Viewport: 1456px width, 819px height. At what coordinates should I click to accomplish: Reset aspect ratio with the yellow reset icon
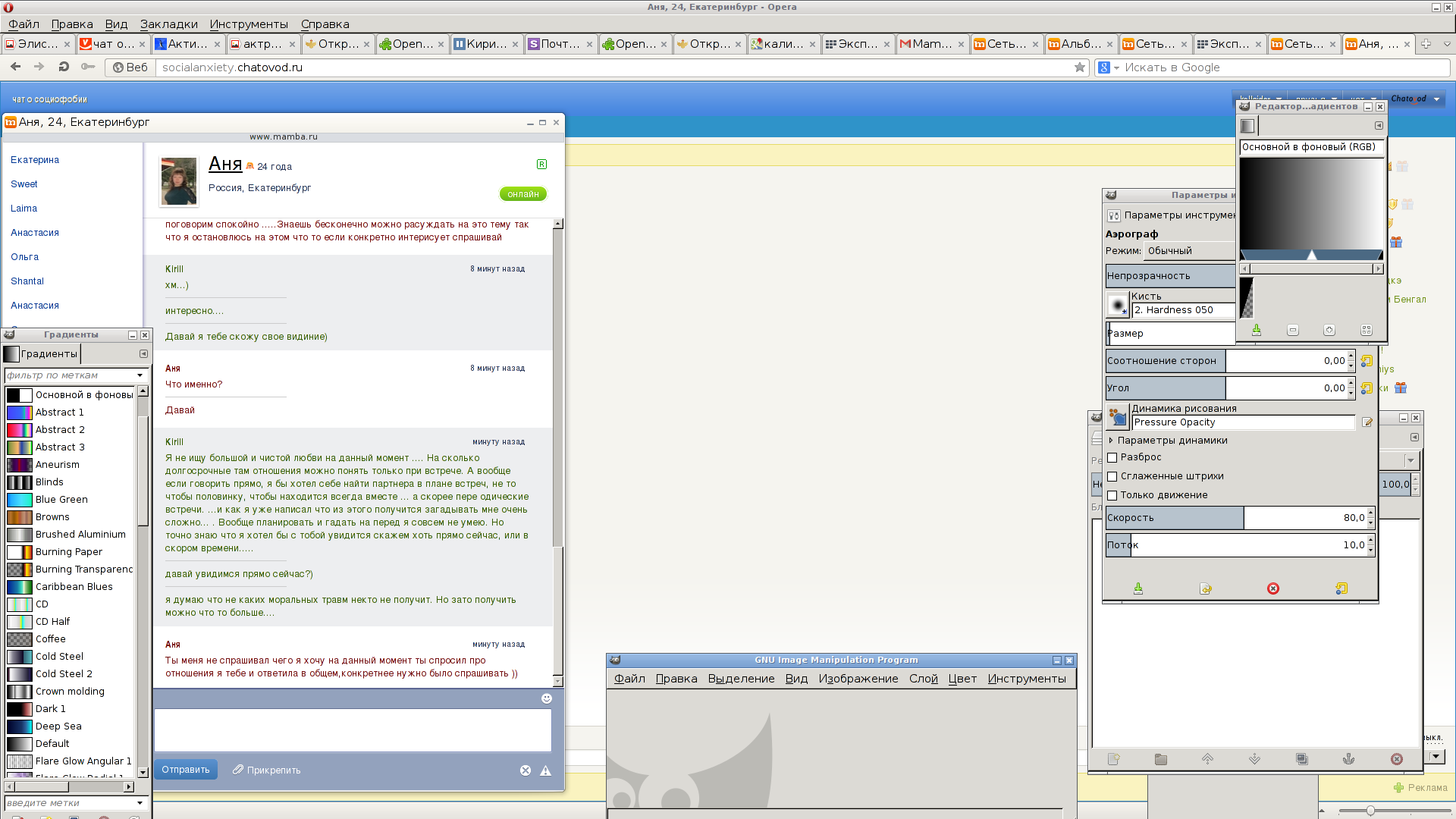coord(1367,361)
